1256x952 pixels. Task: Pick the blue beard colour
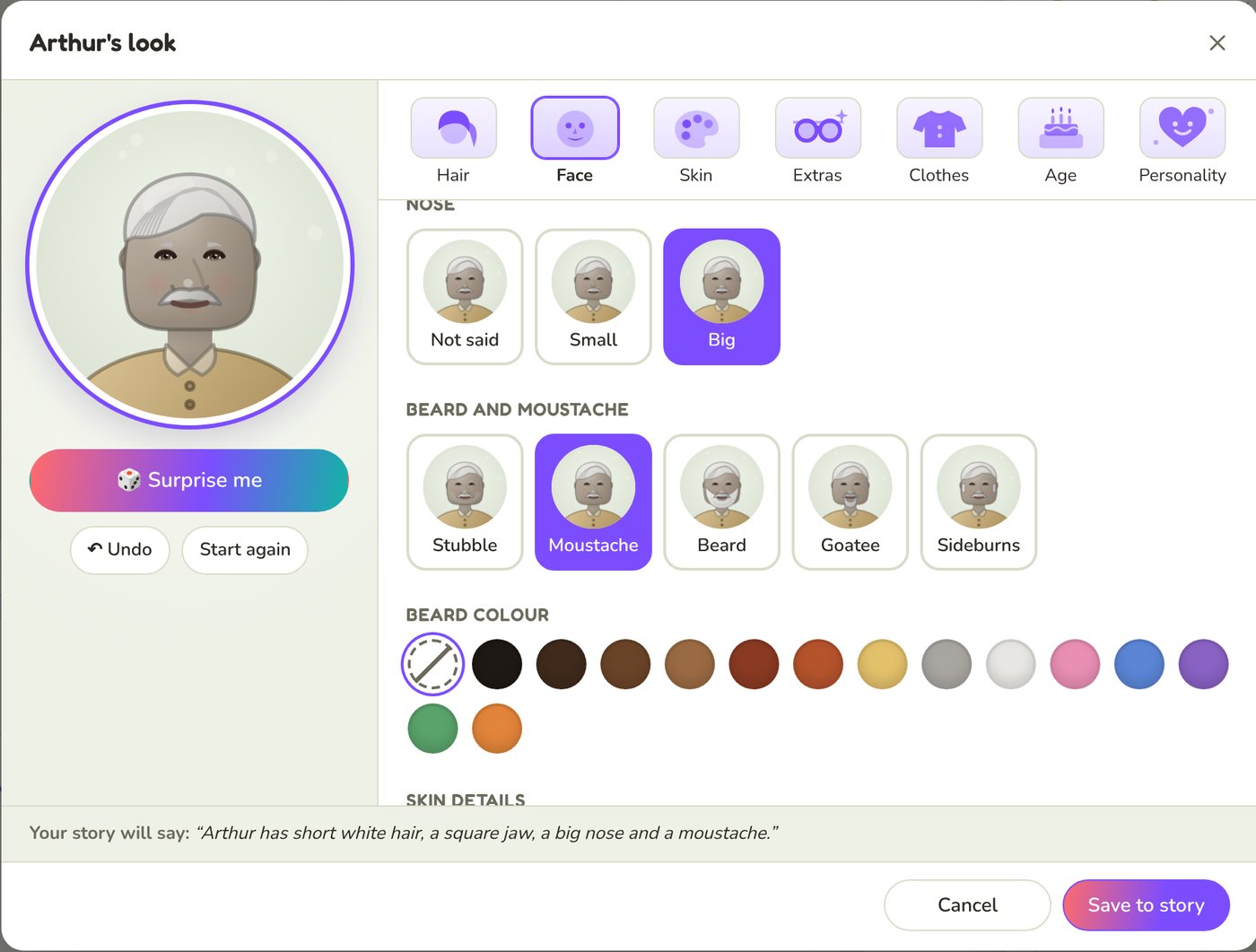1139,664
